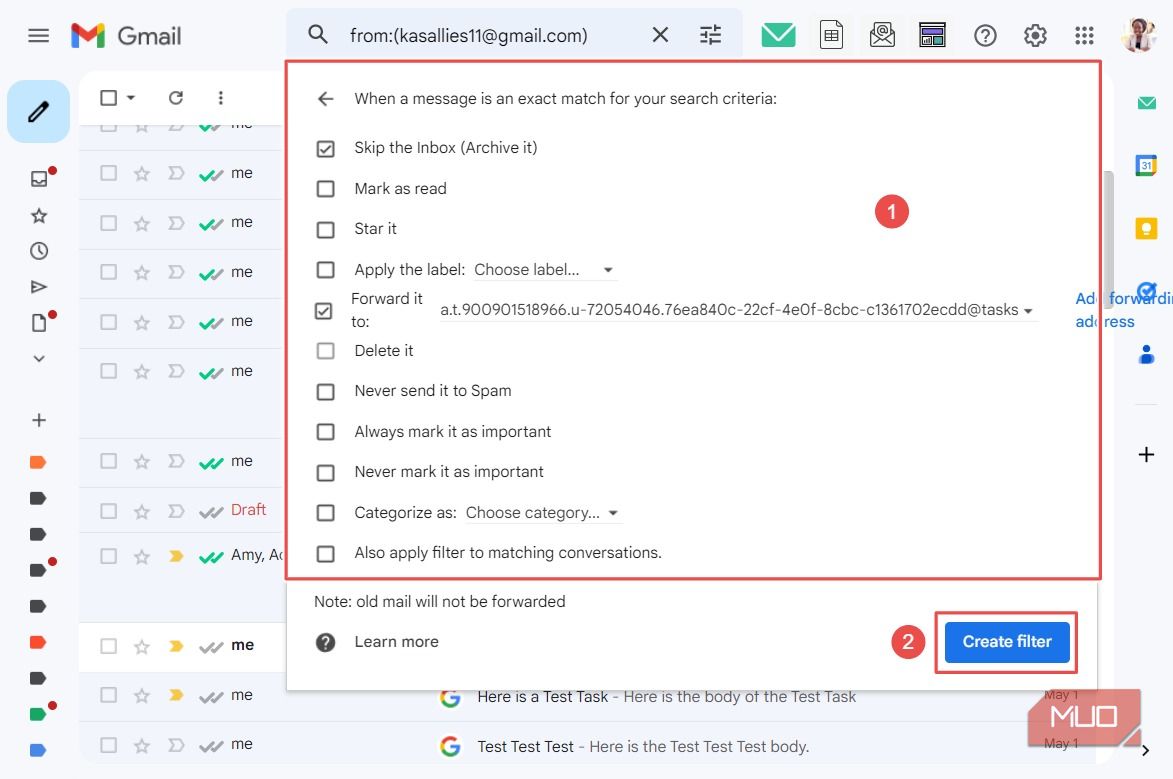This screenshot has height=779, width=1173.
Task: Tick the select-all checkbox in toolbar
Action: (x=108, y=97)
